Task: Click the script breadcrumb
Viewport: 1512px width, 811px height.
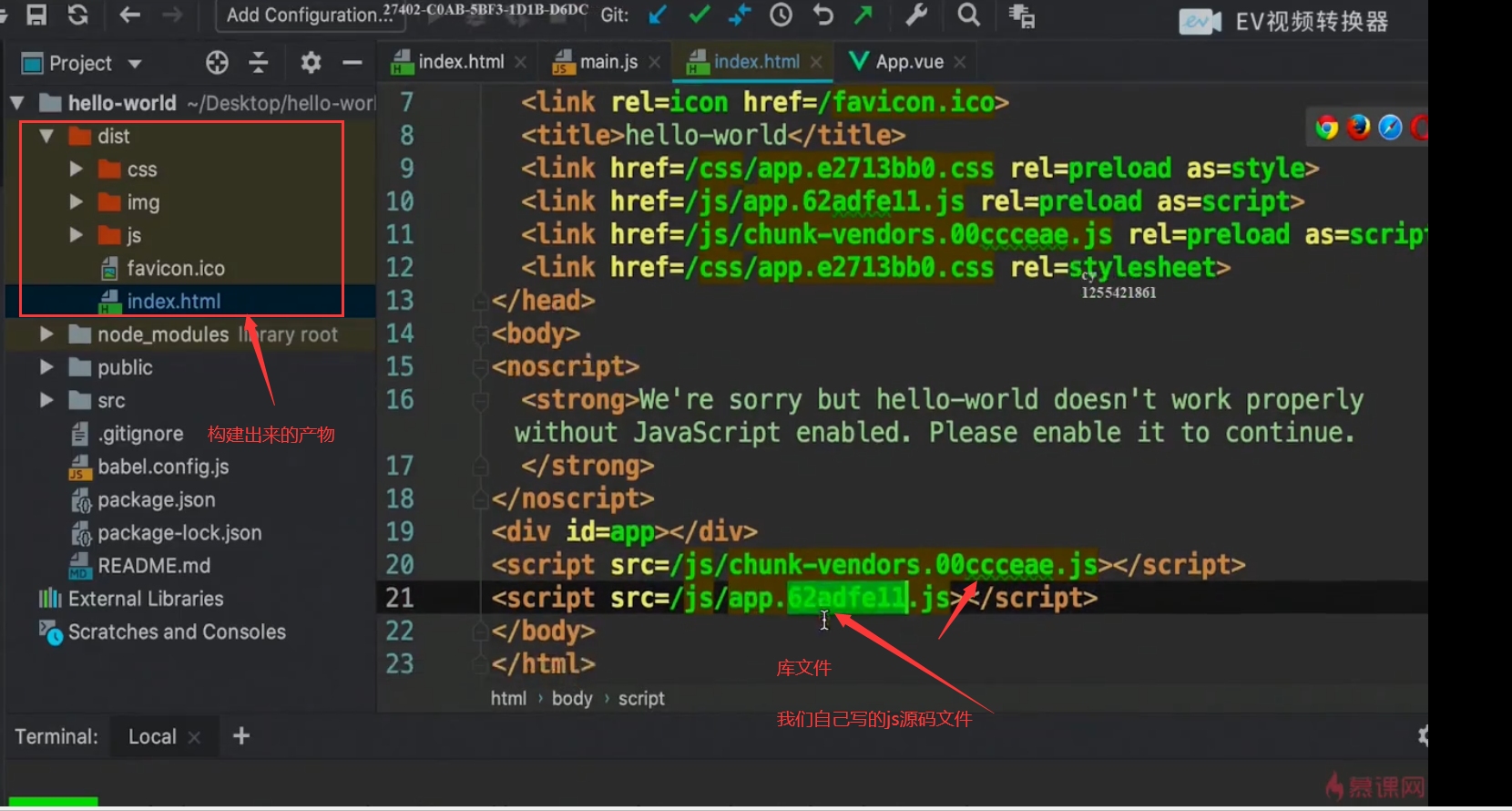Action: tap(641, 698)
